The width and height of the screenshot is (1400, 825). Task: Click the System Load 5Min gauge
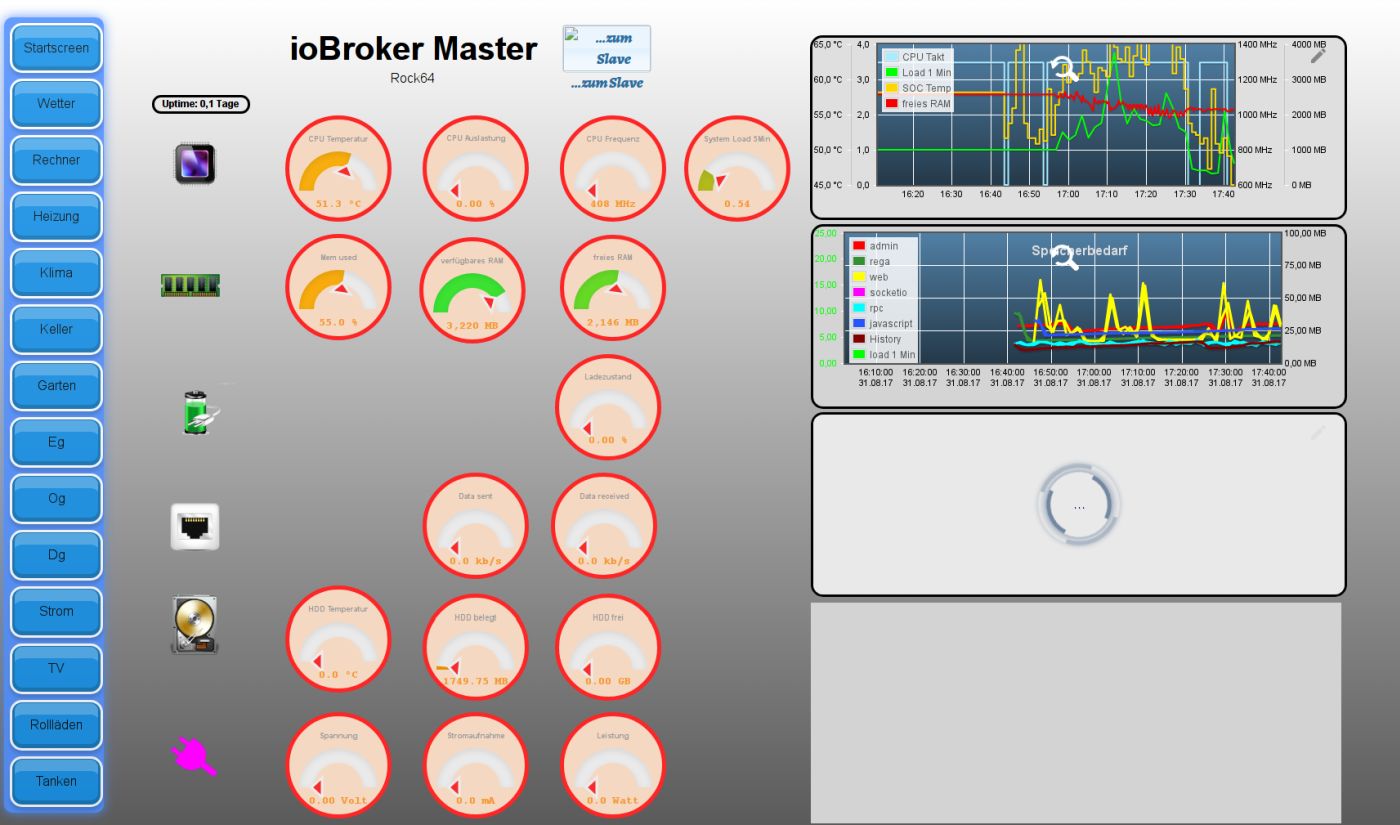[x=737, y=169]
